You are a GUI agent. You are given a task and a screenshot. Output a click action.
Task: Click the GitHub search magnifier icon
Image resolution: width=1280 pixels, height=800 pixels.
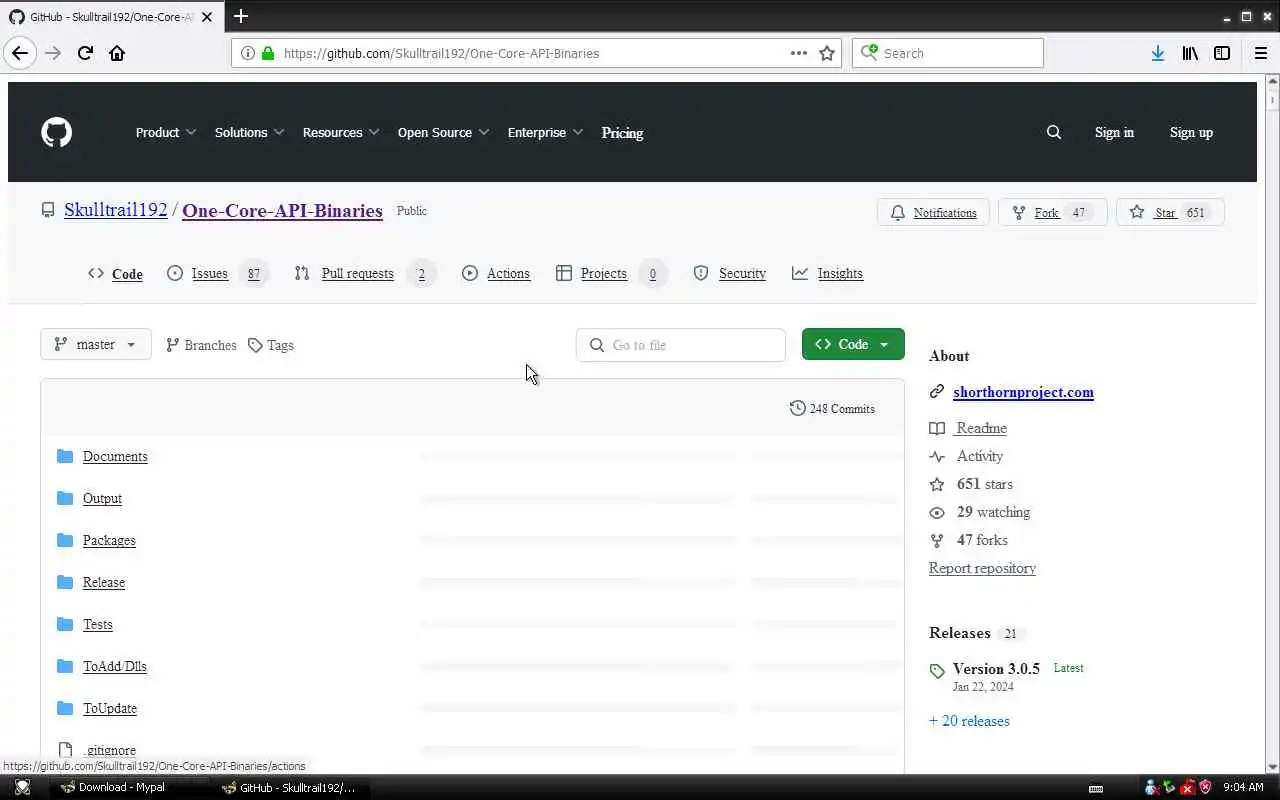click(1054, 132)
